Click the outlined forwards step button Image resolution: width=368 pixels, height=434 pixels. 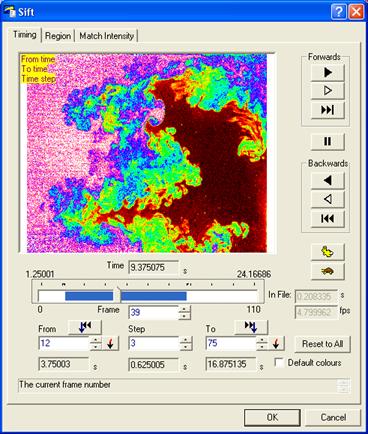pos(328,91)
